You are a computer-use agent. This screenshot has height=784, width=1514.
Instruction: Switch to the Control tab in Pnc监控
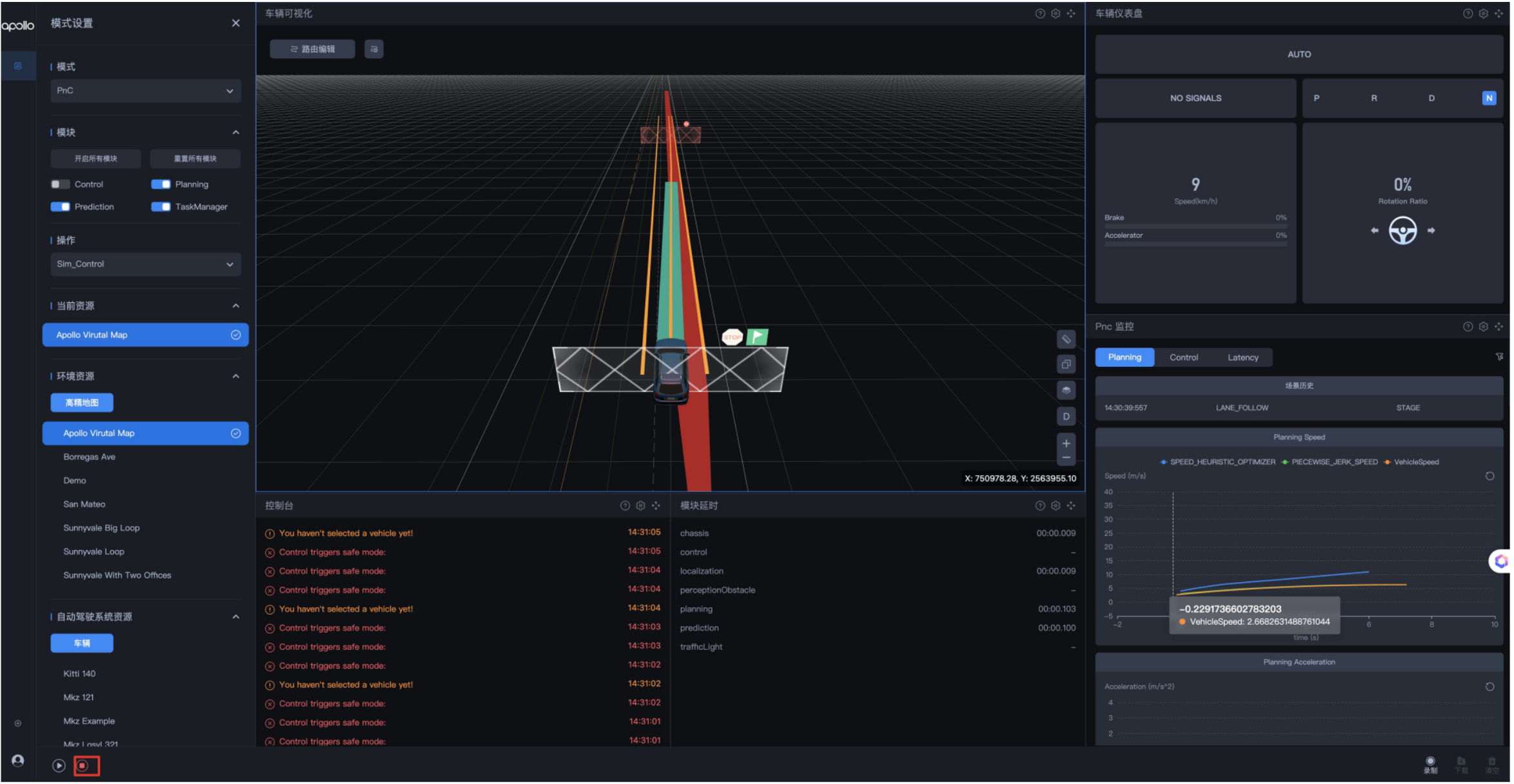point(1183,357)
